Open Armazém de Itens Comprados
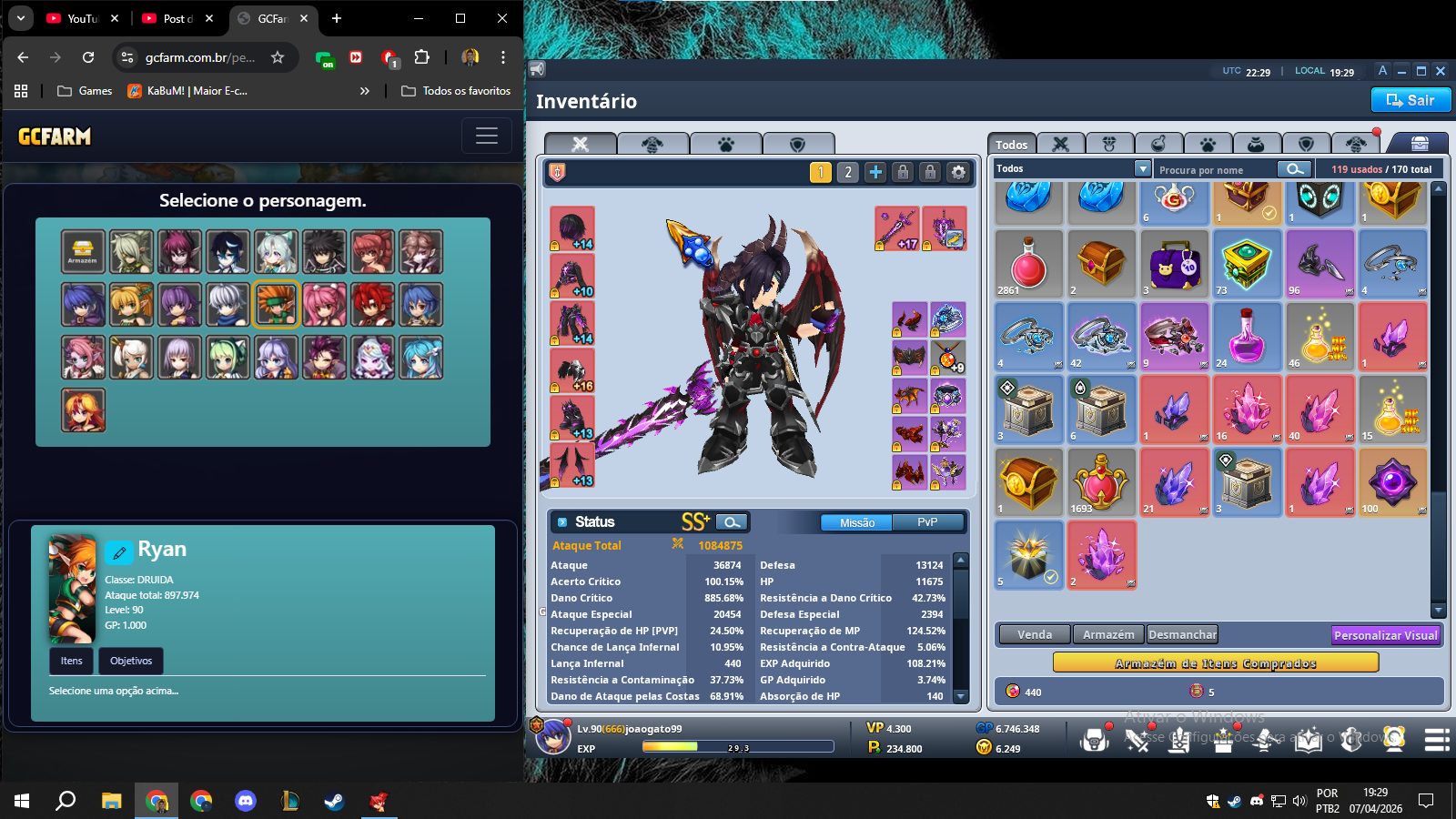The width and height of the screenshot is (1456, 819). point(1216,663)
